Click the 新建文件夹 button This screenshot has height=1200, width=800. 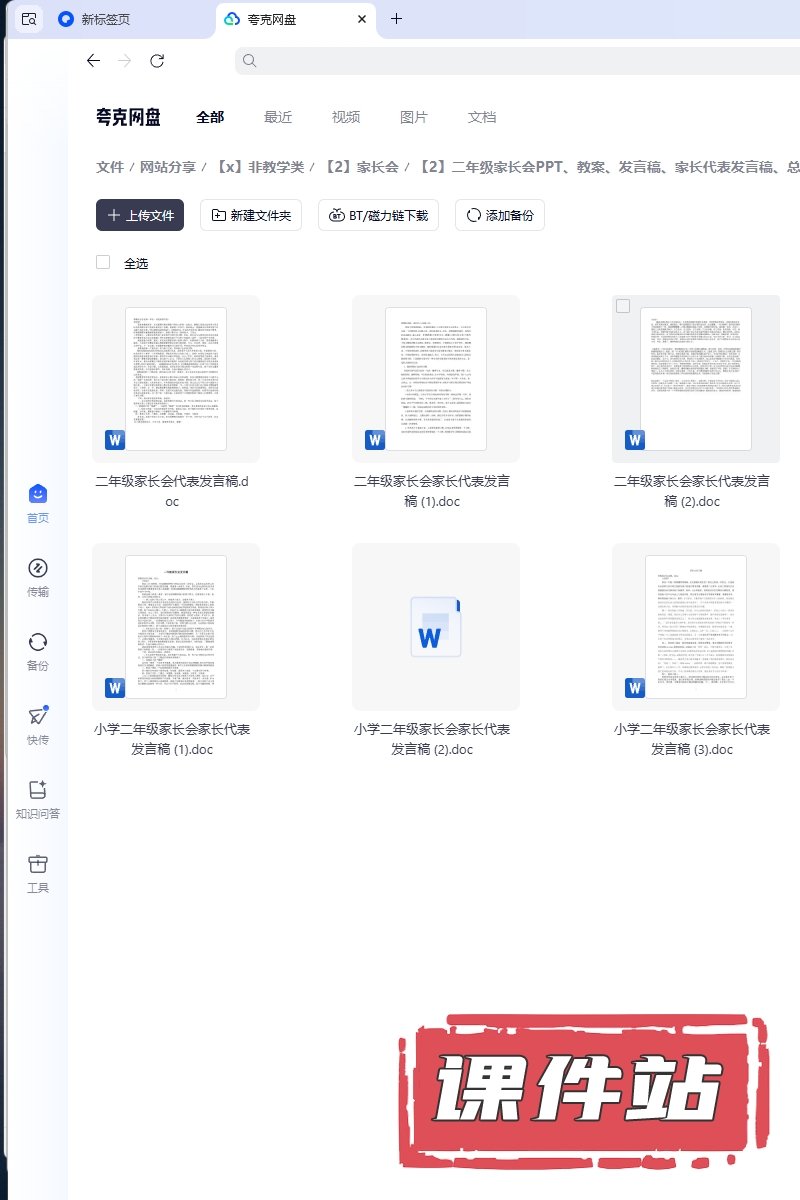[x=252, y=215]
